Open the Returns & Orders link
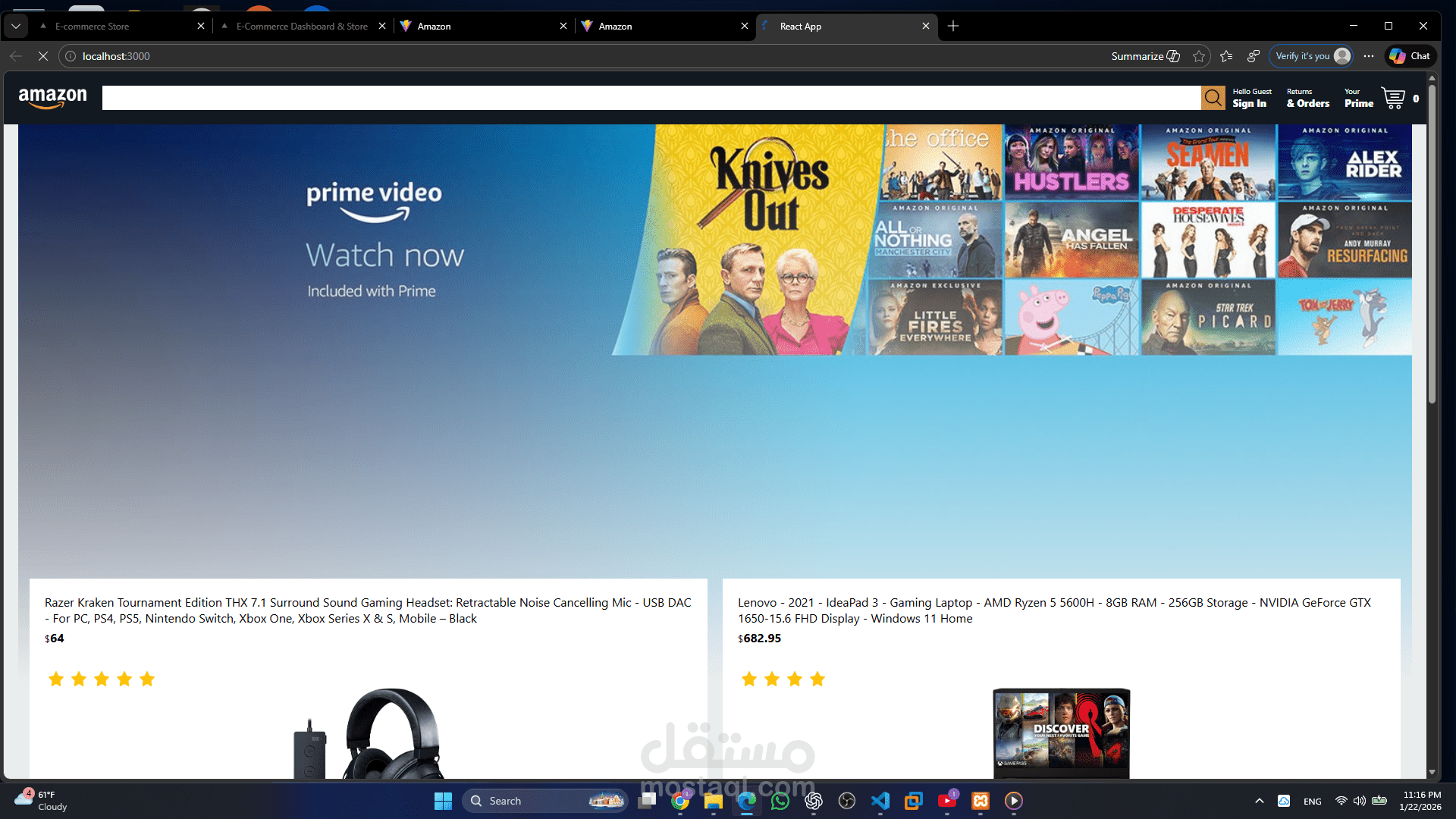This screenshot has width=1456, height=819. pos(1307,98)
